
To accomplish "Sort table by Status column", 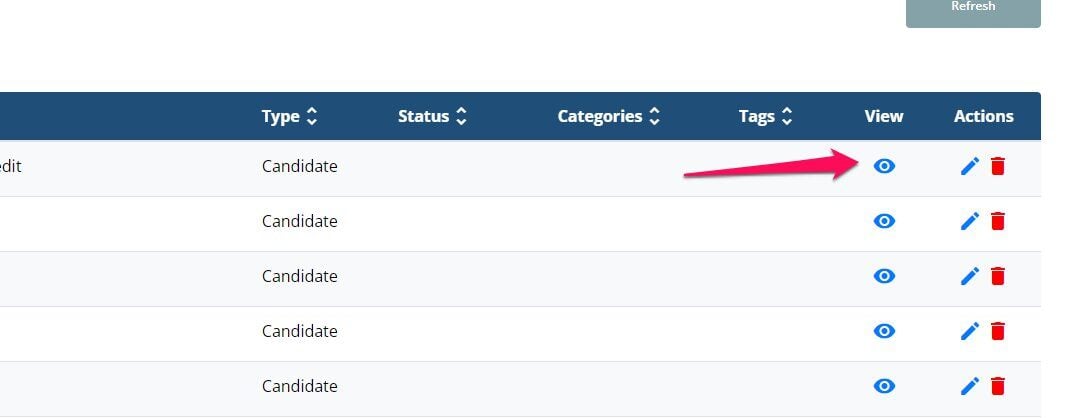I will 433,116.
